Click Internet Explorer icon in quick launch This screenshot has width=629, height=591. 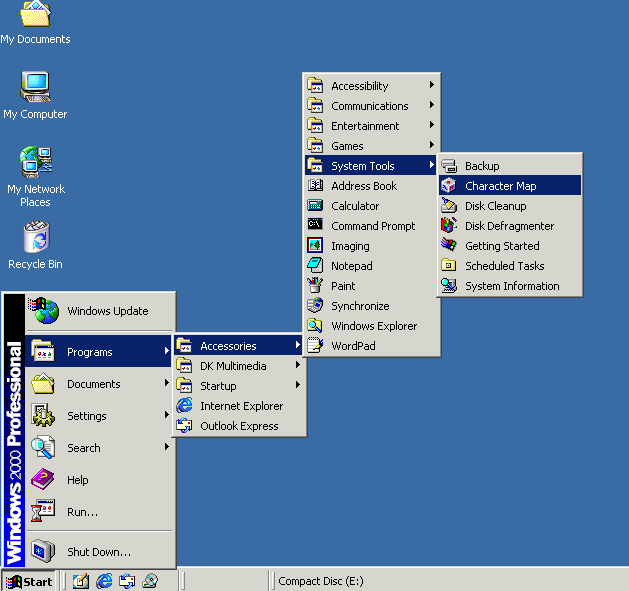click(104, 581)
